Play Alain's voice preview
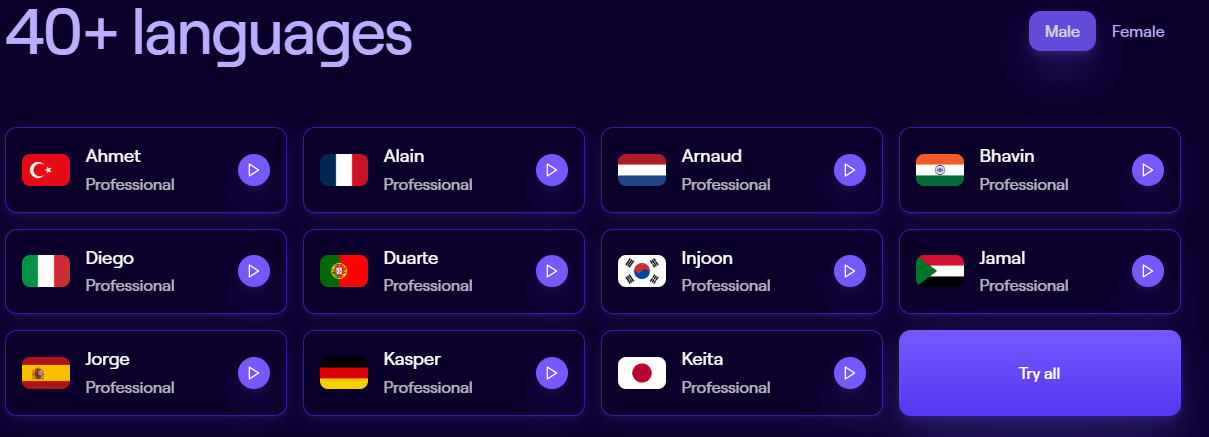This screenshot has height=437, width=1209. point(552,170)
